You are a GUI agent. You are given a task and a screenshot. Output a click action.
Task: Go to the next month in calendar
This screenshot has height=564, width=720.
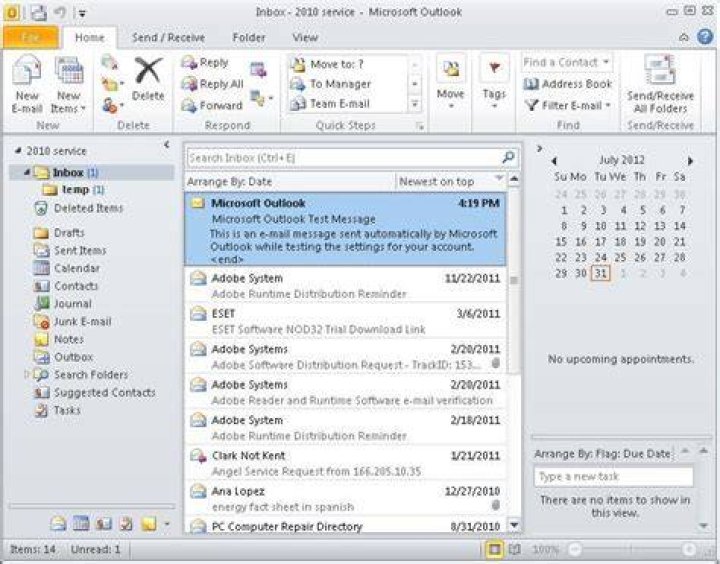point(690,161)
